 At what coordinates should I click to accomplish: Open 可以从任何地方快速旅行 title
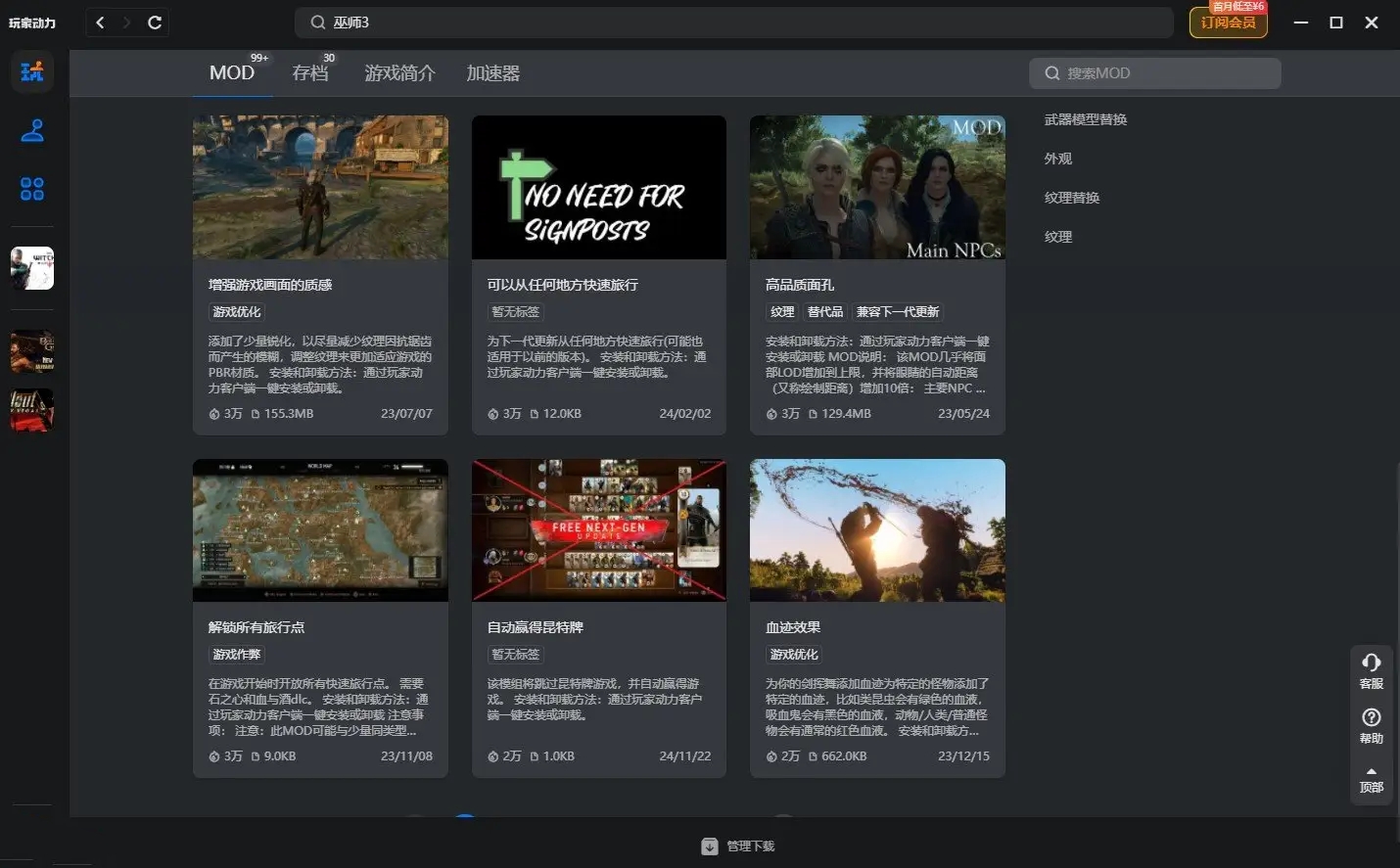tap(563, 285)
